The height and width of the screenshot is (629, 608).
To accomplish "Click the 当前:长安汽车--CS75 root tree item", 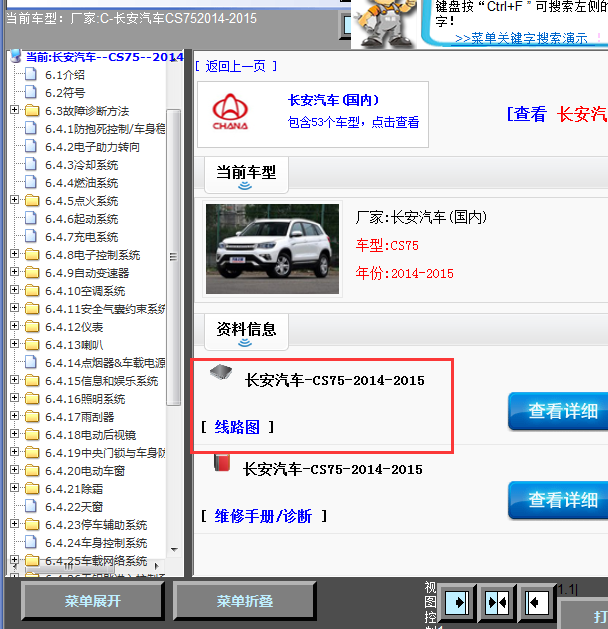I will click(x=105, y=57).
